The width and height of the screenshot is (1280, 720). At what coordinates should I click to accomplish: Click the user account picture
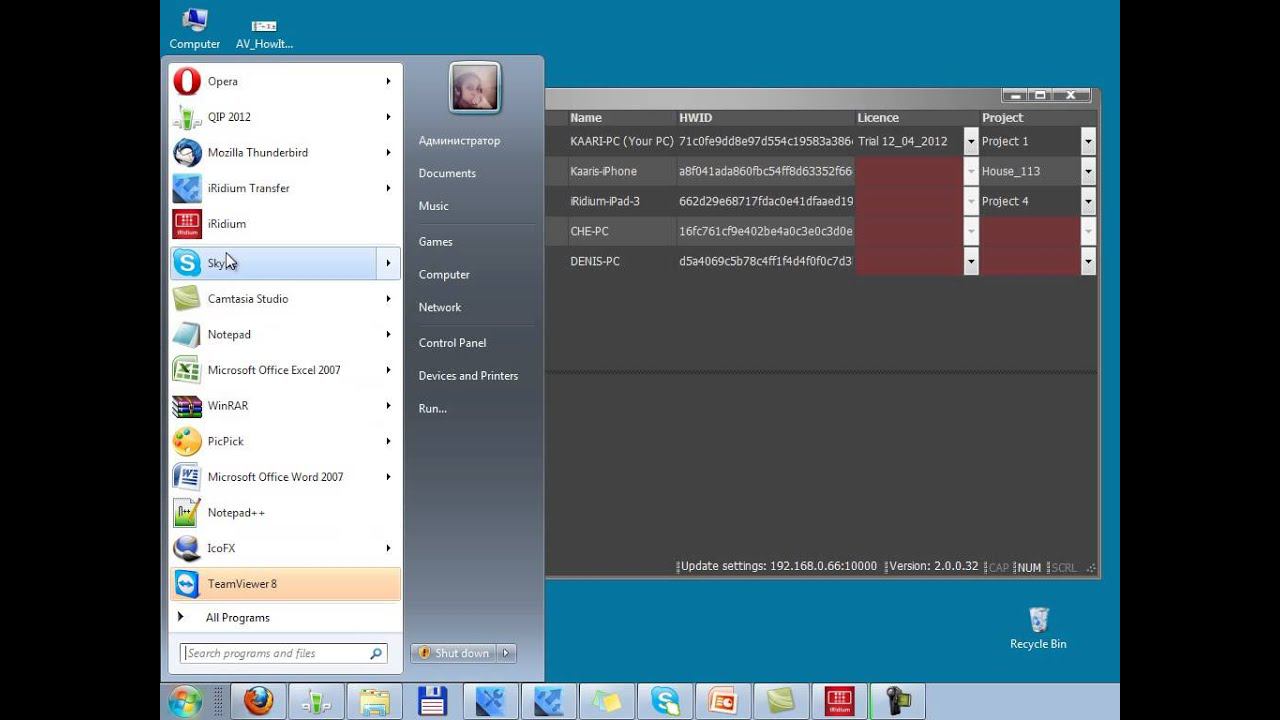(475, 88)
